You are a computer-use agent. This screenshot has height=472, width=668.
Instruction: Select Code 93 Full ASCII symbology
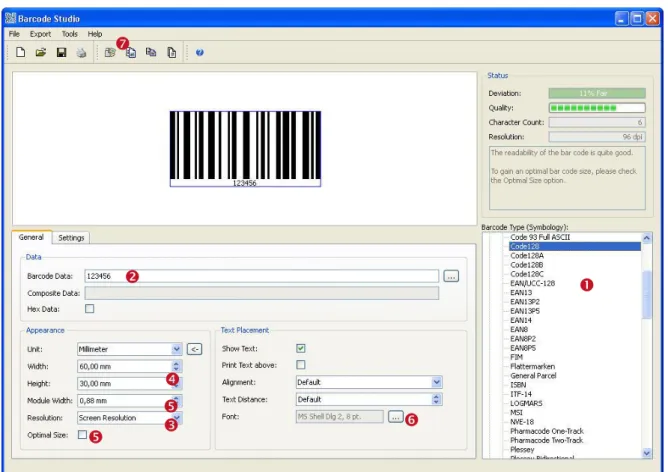(x=540, y=237)
